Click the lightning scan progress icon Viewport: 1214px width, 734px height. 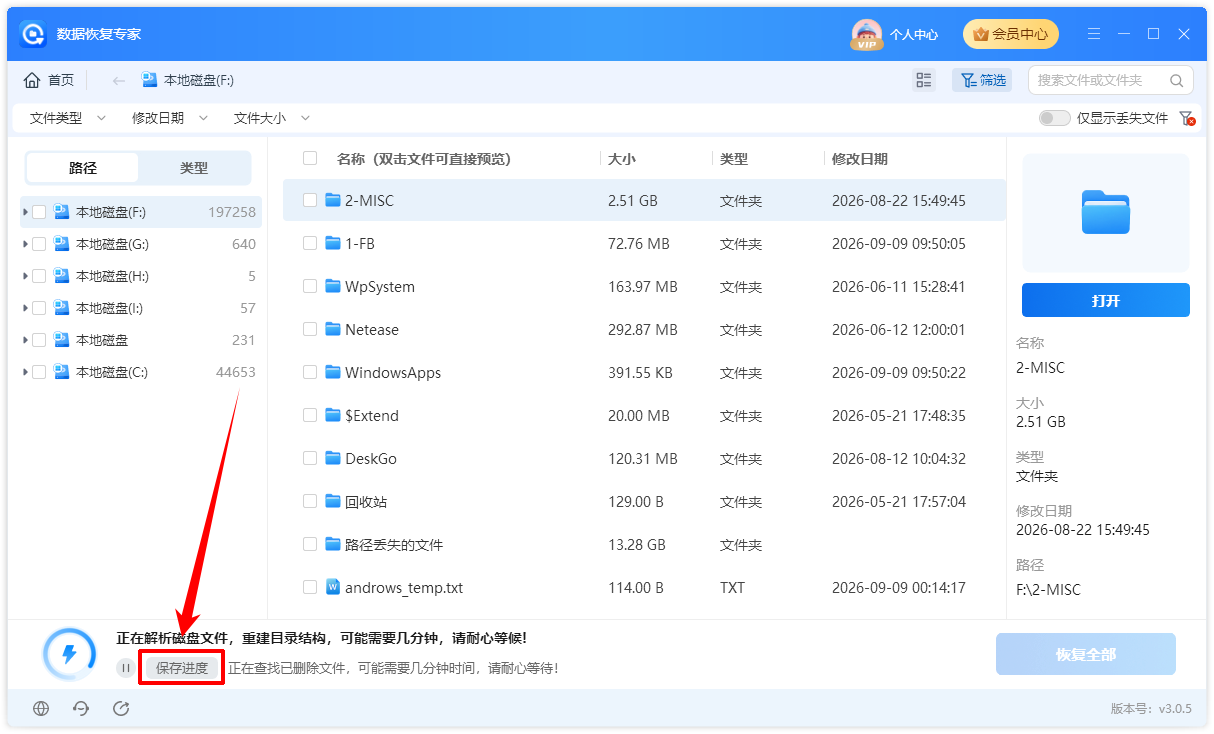[x=69, y=655]
